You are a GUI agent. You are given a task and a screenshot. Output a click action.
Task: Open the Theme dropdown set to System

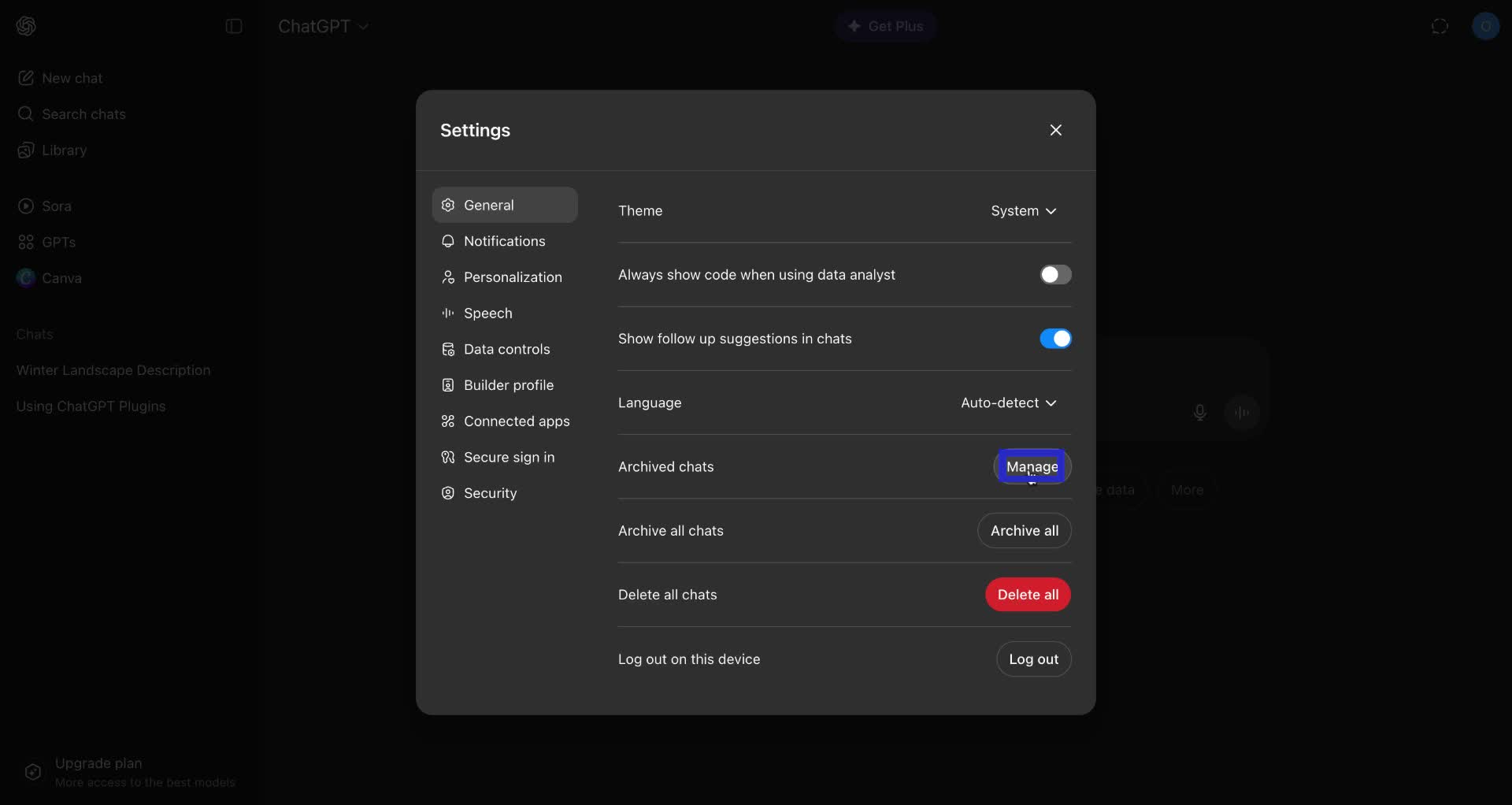click(1024, 211)
